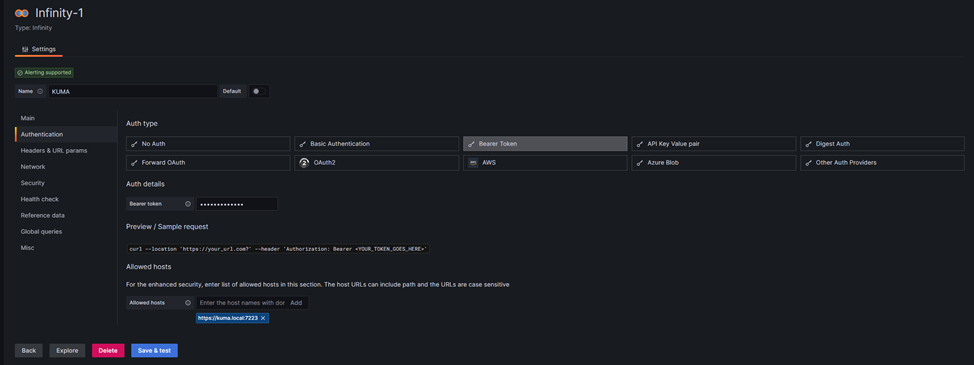The image size is (974, 365).
Task: Select Basic Authentication type
Action: coord(376,143)
